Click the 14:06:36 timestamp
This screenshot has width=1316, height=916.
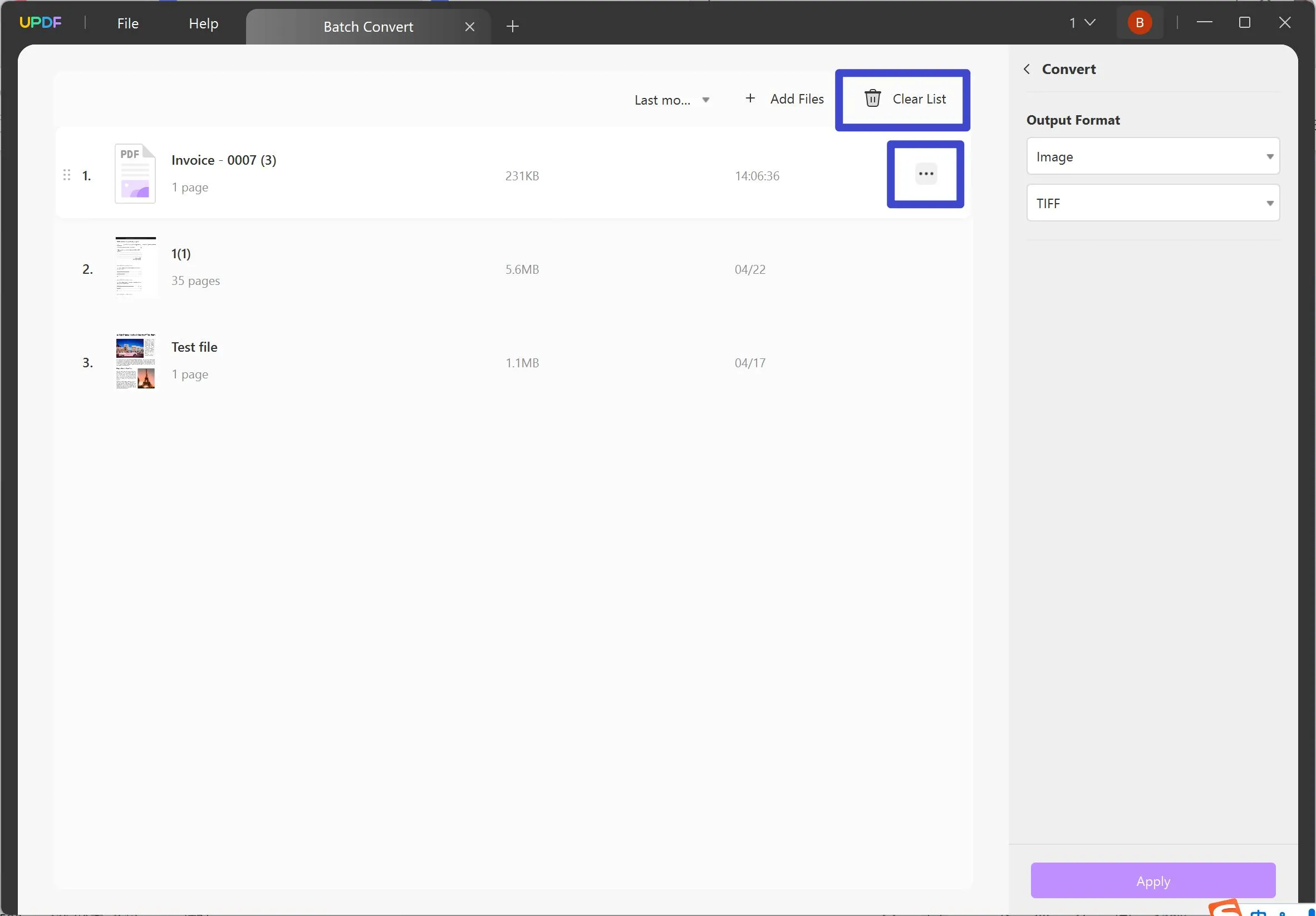tap(757, 176)
